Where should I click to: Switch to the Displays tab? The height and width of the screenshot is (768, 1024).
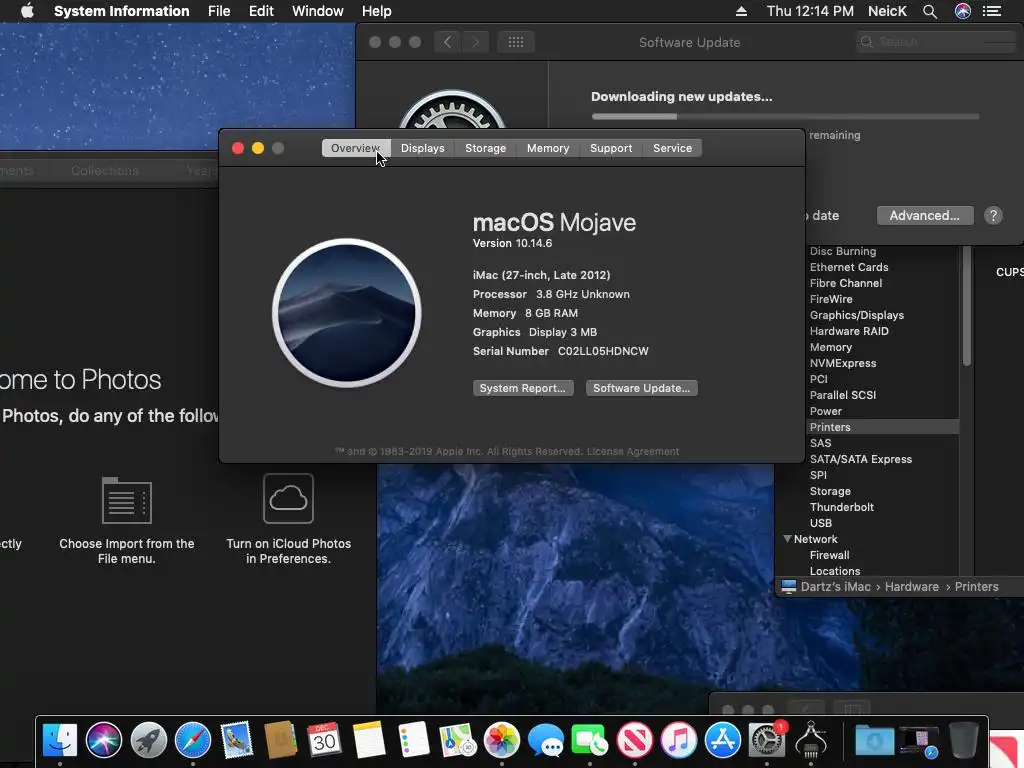click(423, 148)
